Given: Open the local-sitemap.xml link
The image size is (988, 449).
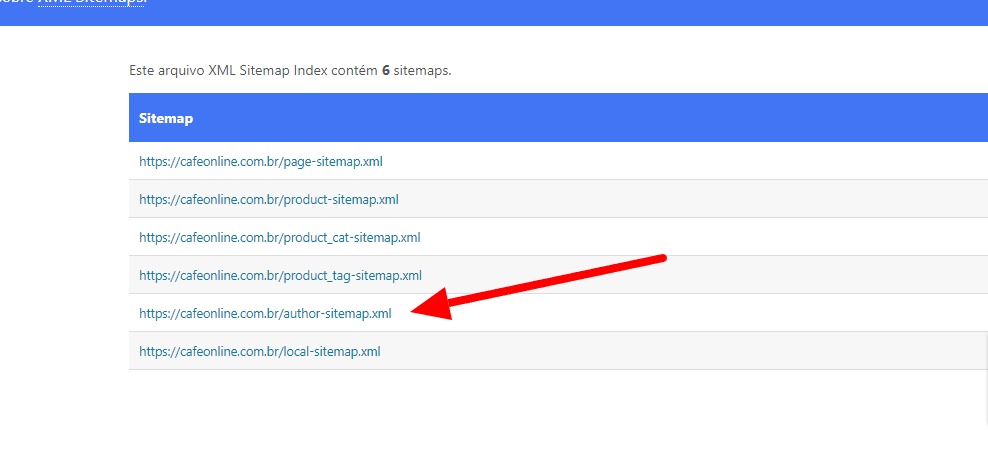Looking at the screenshot, I should (260, 351).
